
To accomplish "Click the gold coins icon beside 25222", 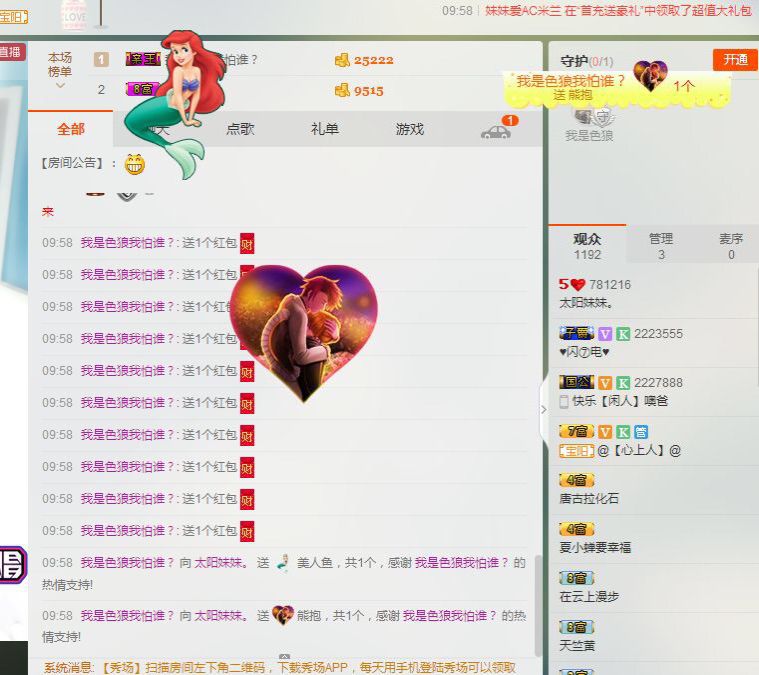I will pos(342,61).
